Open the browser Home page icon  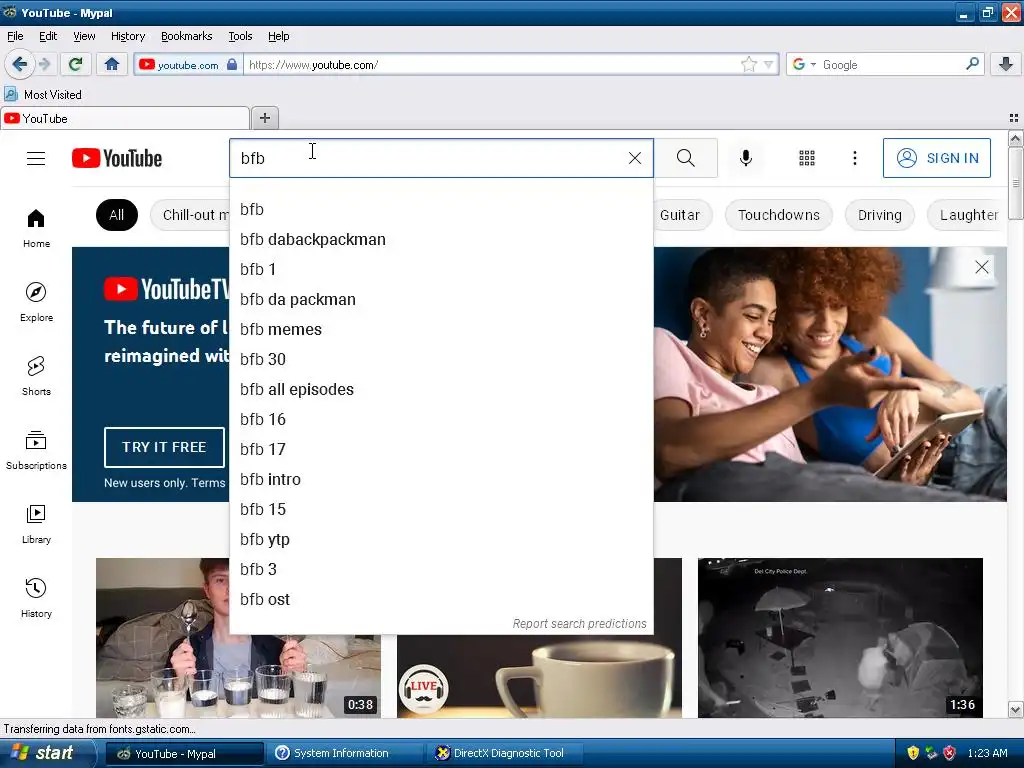pyautogui.click(x=112, y=64)
